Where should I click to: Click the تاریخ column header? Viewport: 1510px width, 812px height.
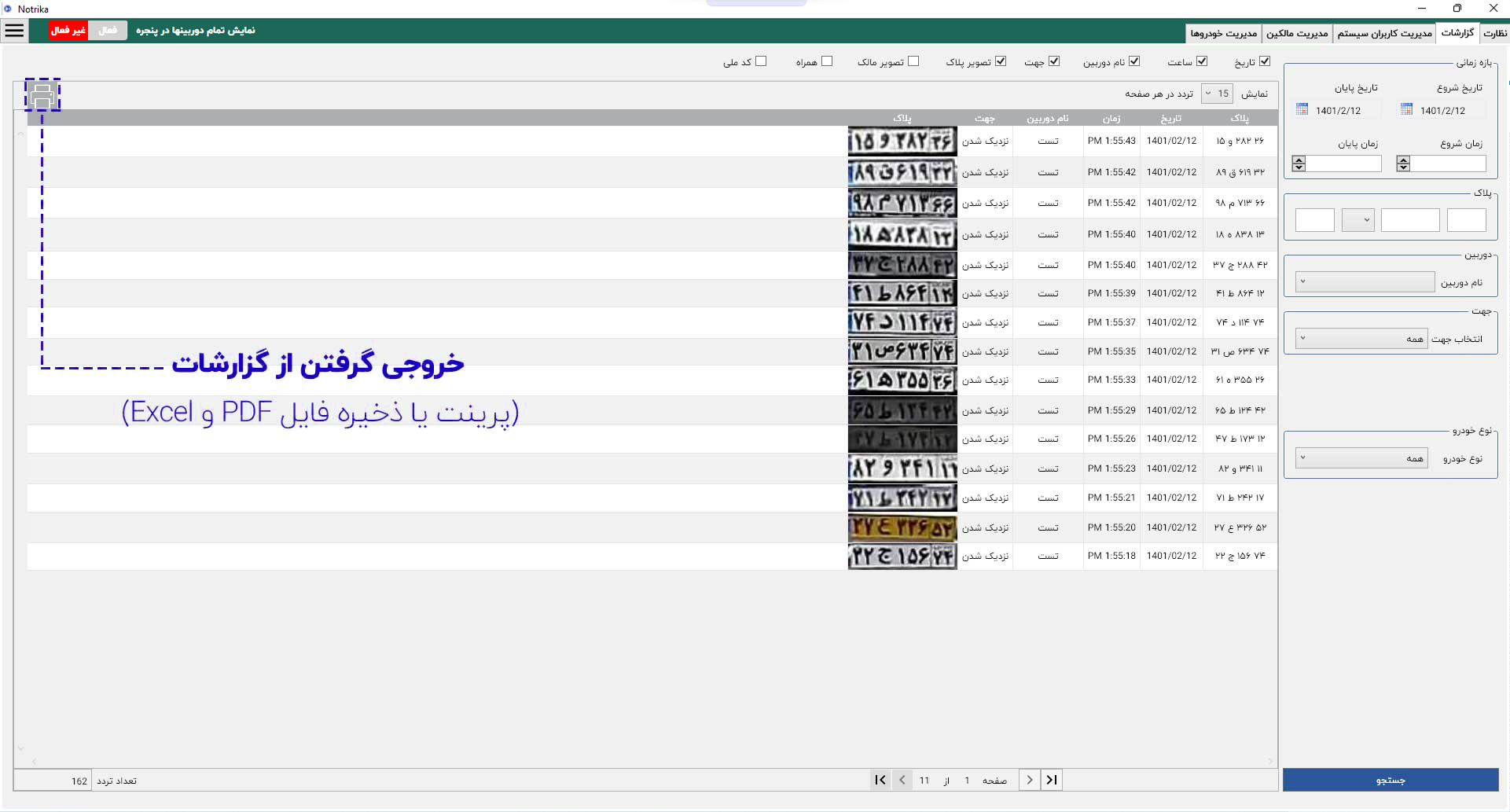click(1171, 118)
